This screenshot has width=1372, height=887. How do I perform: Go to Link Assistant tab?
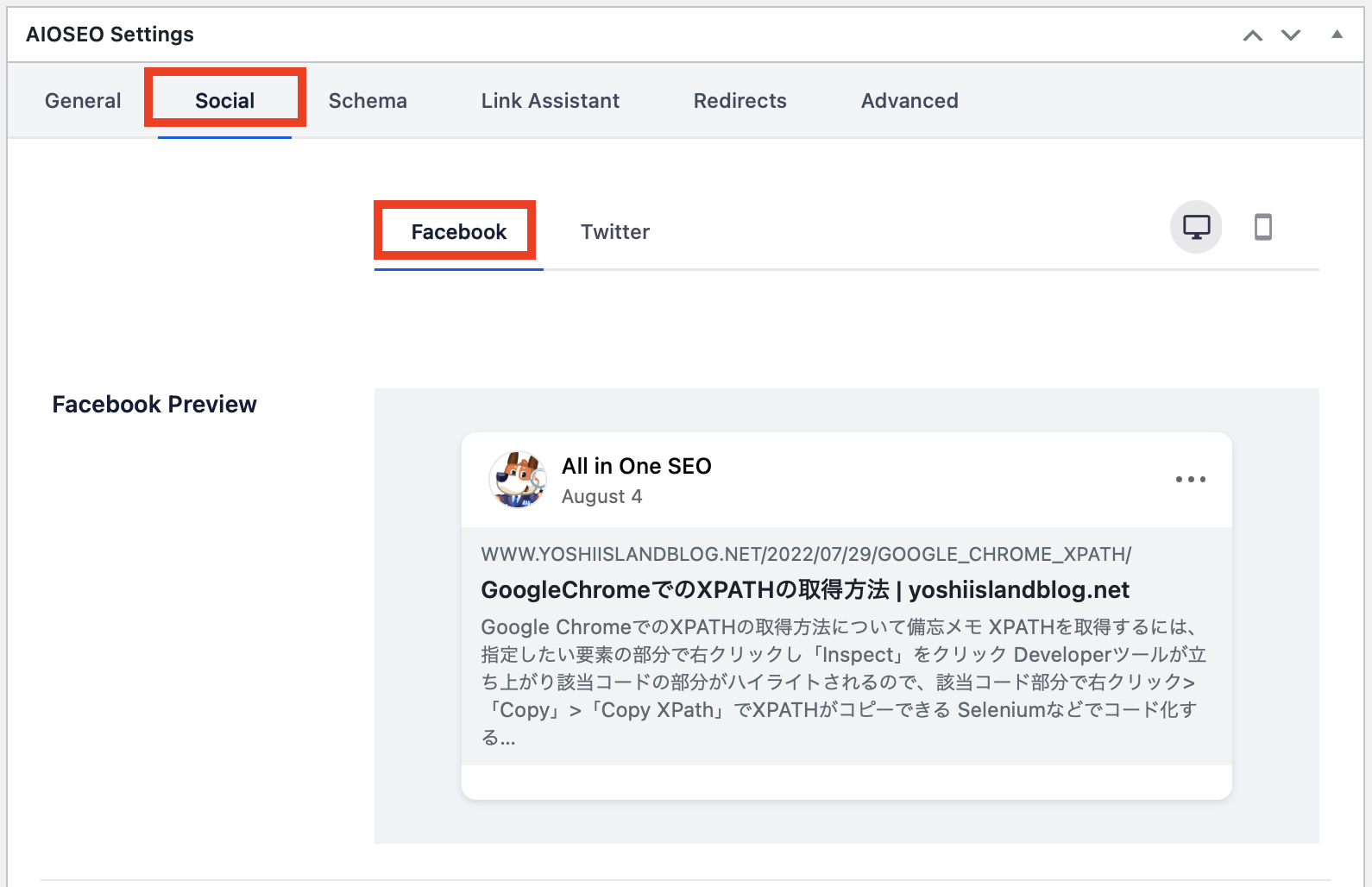click(551, 101)
